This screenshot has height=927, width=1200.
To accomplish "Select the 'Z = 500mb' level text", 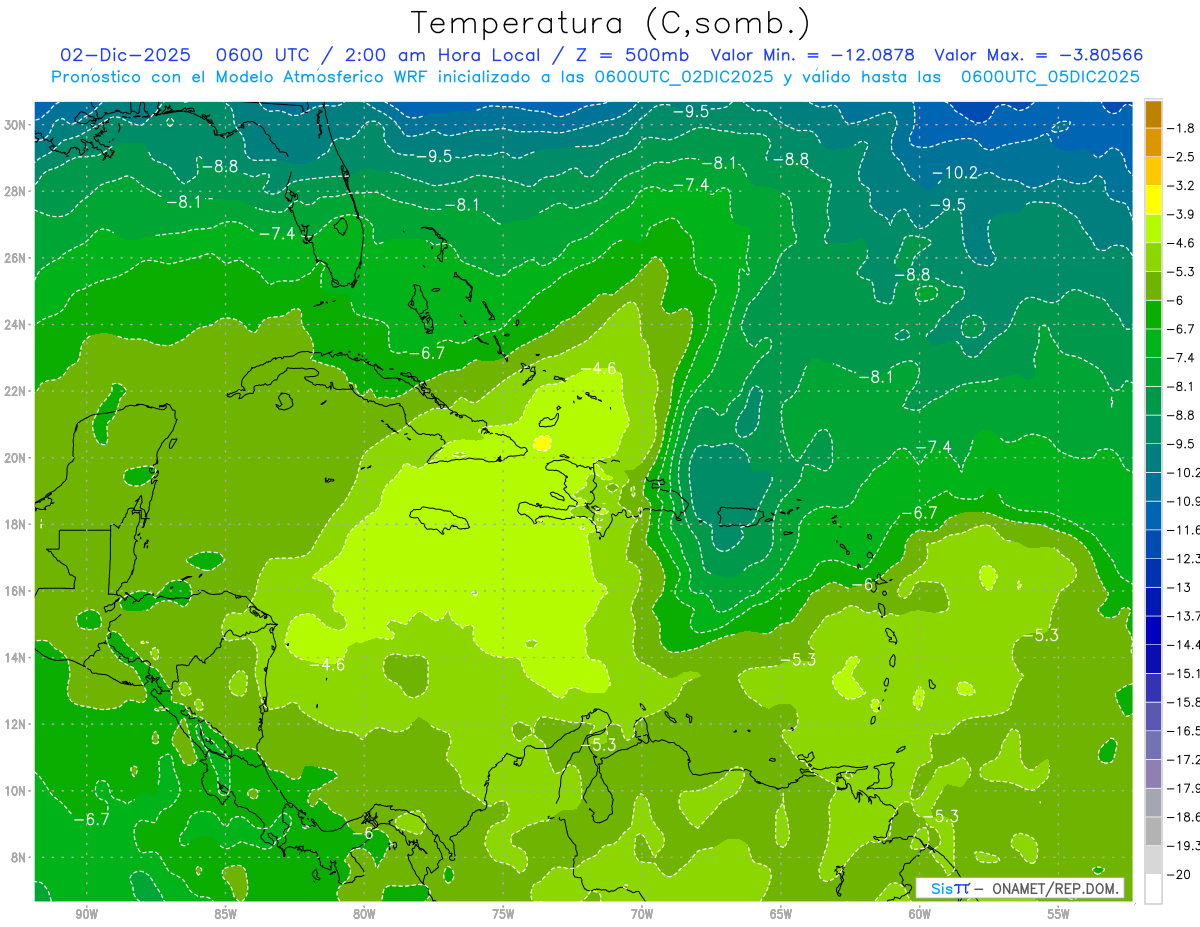I will tap(631, 55).
